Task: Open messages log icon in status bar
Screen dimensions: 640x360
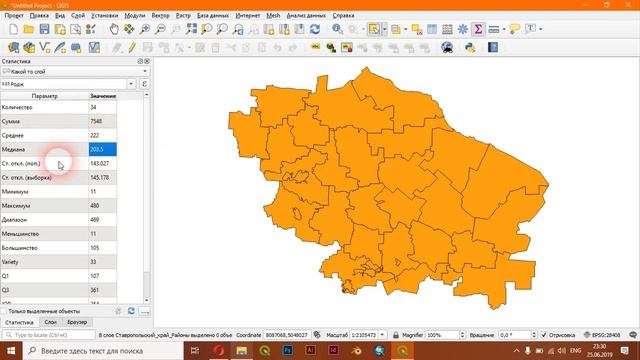Action: (x=633, y=335)
